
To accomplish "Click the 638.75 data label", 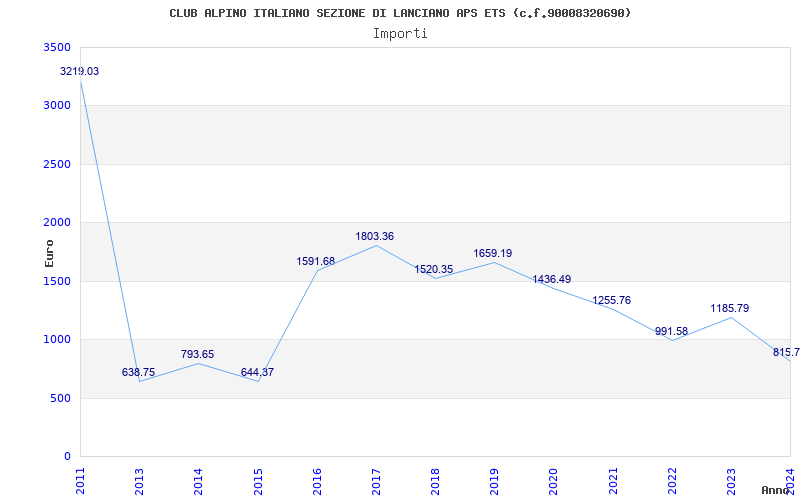I will coord(138,372).
